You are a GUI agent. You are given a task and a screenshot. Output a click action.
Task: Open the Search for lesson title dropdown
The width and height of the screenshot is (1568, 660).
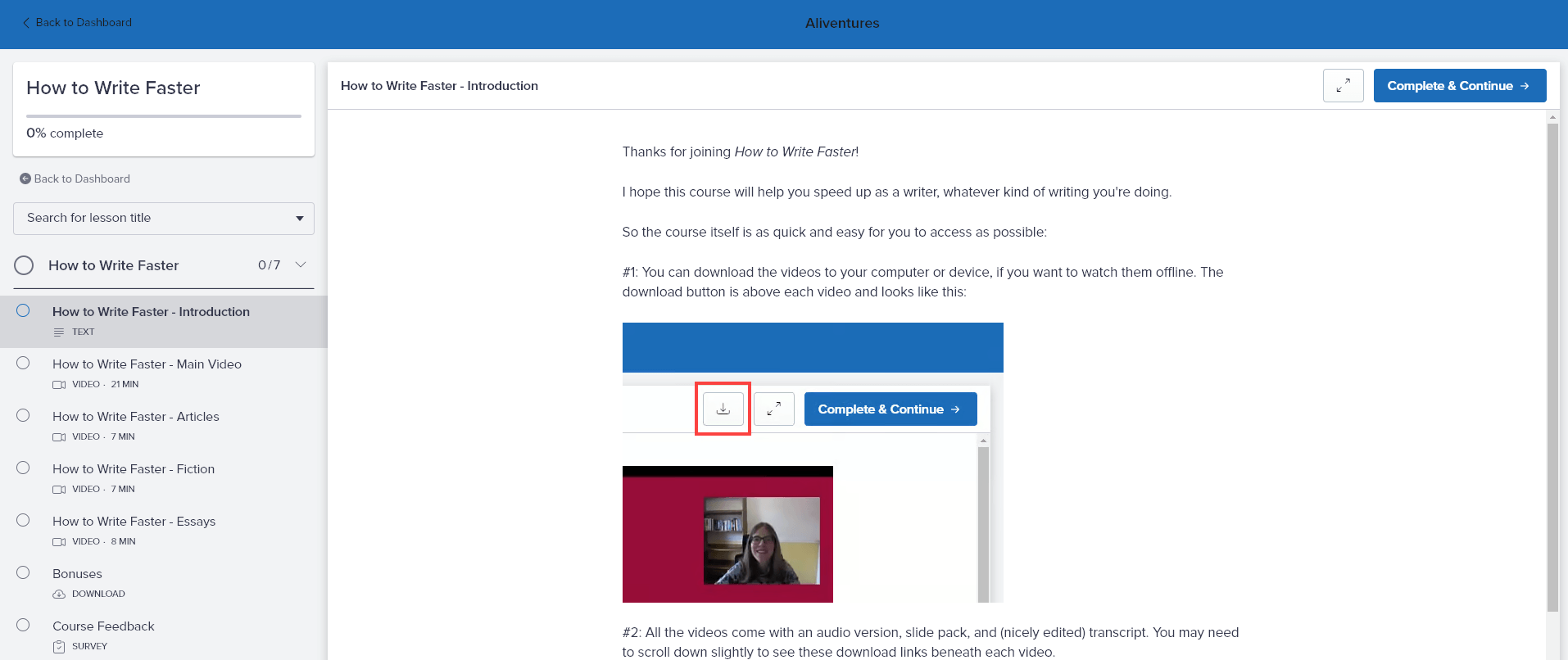point(164,219)
